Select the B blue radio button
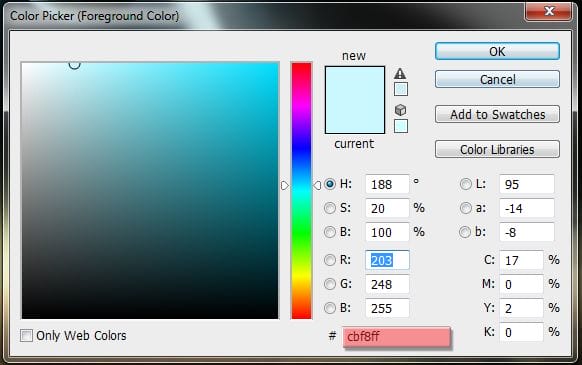Image resolution: width=582 pixels, height=365 pixels. (x=330, y=308)
